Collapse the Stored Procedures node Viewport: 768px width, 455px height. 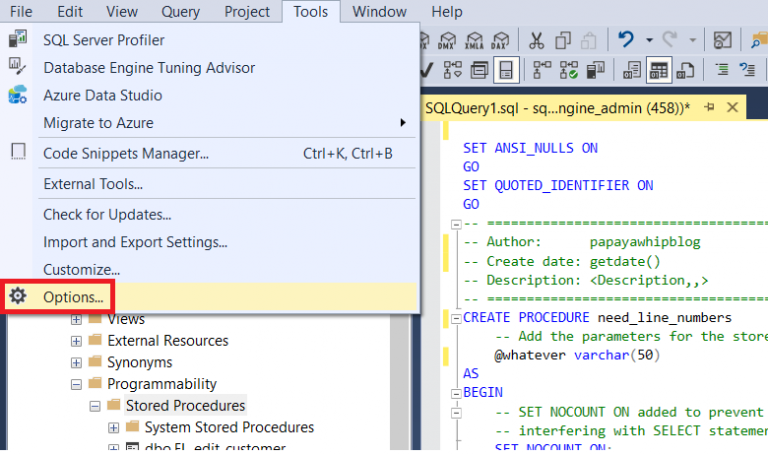tap(95, 406)
